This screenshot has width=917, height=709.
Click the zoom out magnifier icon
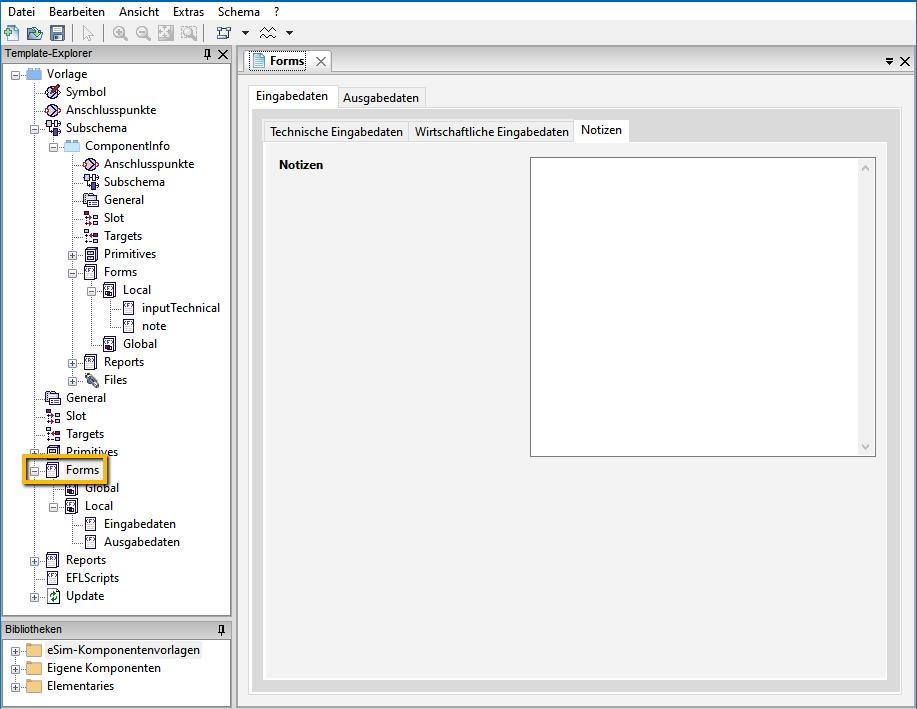(143, 33)
